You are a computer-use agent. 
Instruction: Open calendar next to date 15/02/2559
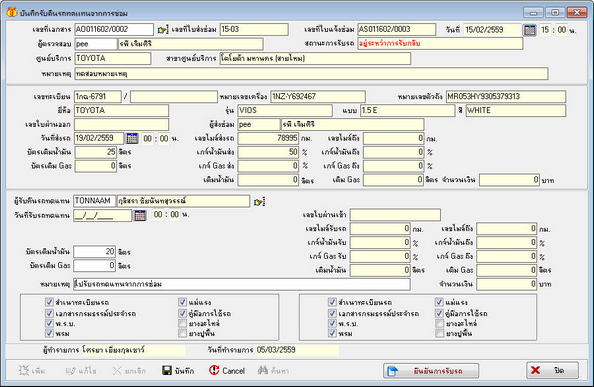[530, 30]
